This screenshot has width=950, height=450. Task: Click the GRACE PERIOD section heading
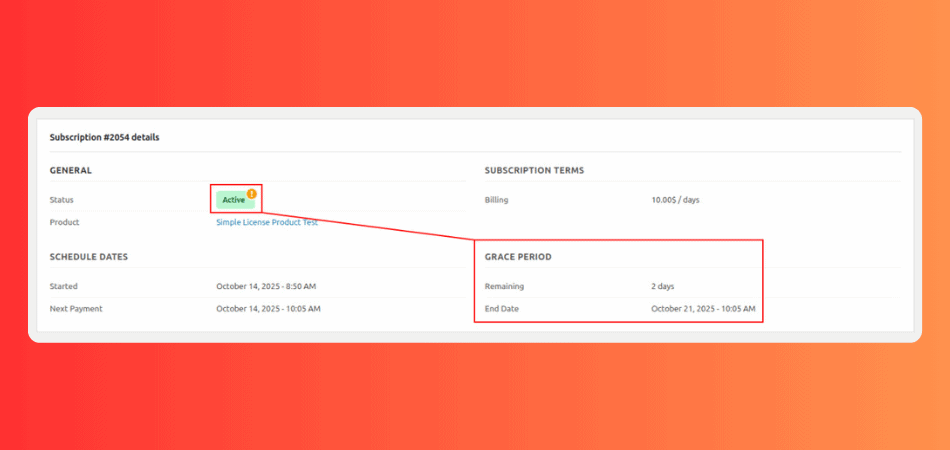[518, 257]
